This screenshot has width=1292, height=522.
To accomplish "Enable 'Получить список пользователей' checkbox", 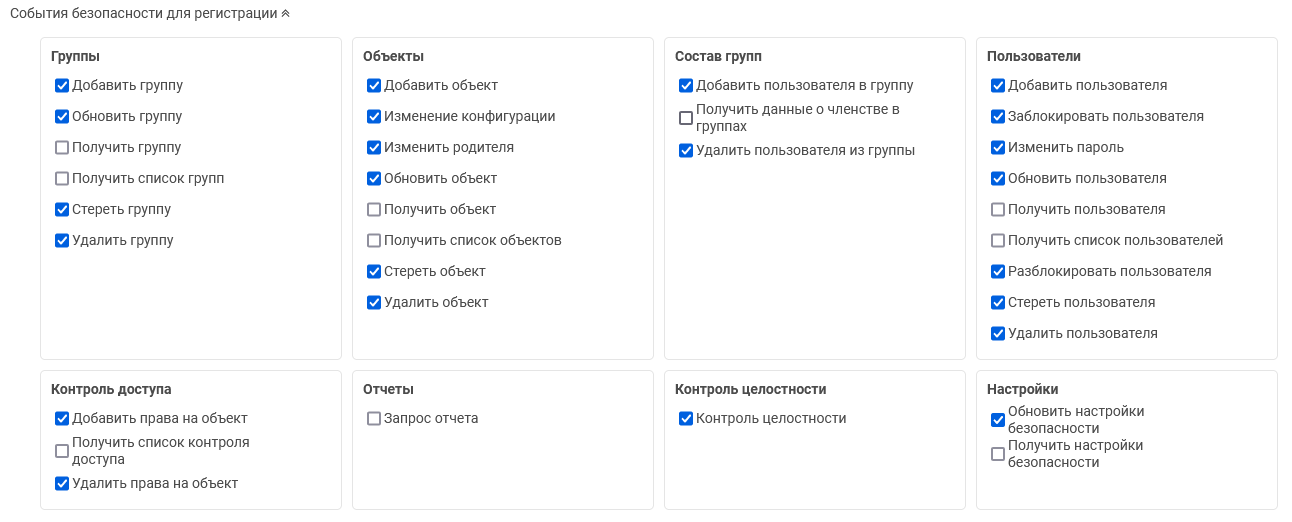I will coord(998,241).
